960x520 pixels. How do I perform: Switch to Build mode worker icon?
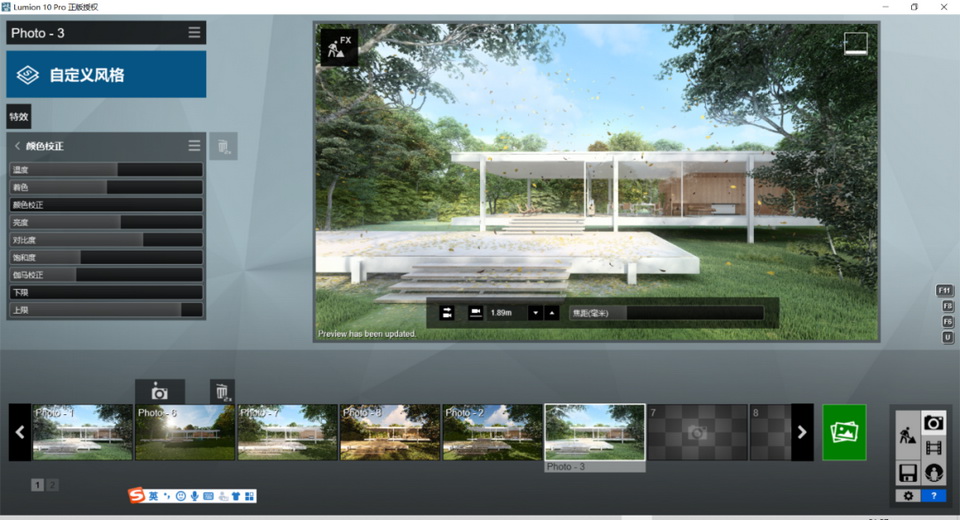pyautogui.click(x=908, y=436)
